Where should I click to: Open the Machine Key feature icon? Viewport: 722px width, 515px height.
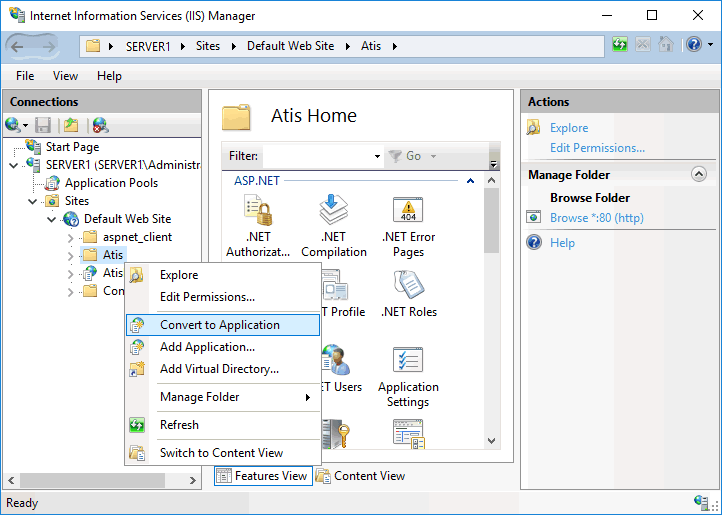336,433
